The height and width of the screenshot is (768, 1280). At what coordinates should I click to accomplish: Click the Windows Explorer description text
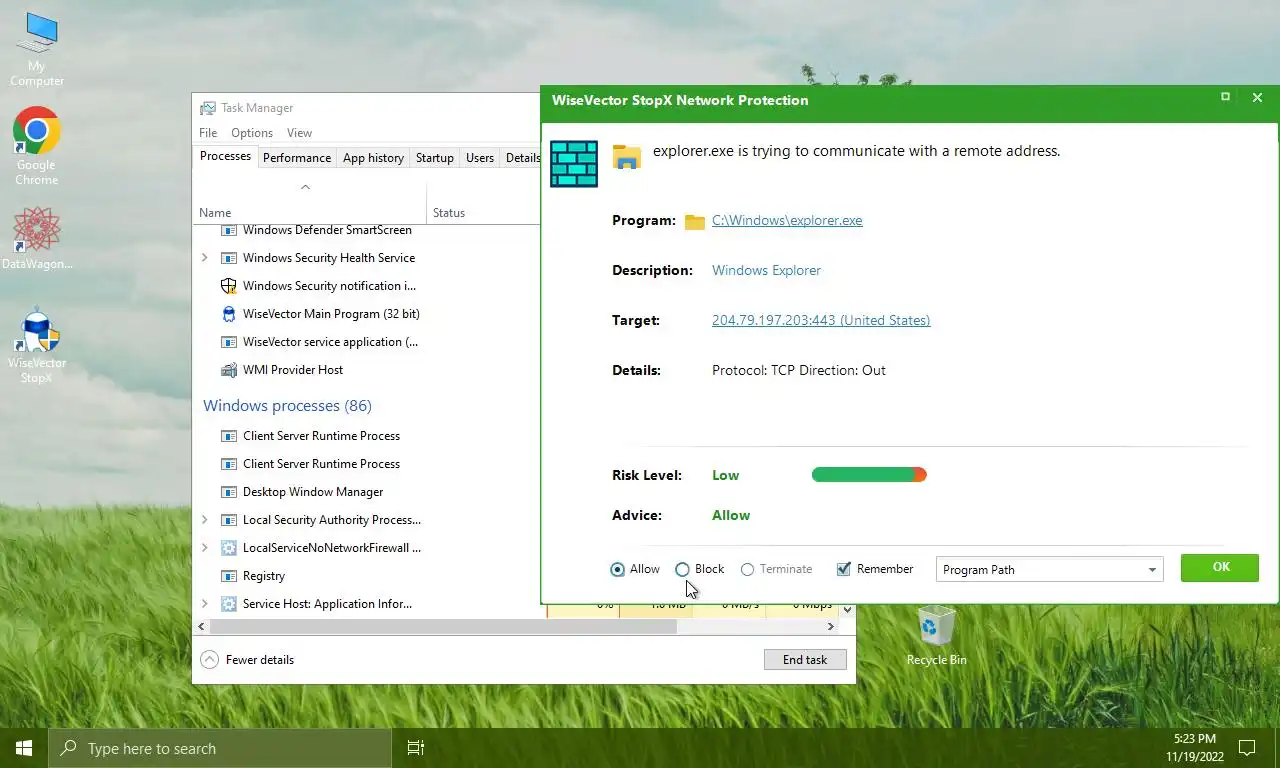tap(766, 271)
